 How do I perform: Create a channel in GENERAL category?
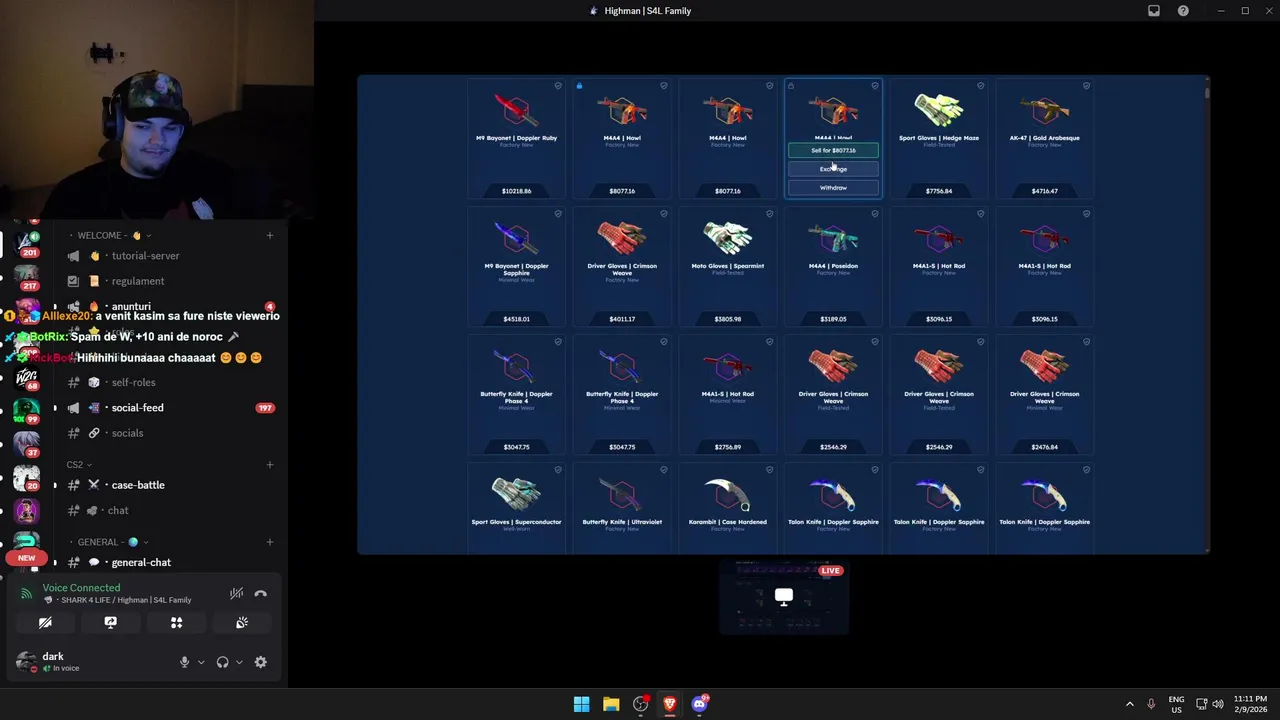point(269,542)
